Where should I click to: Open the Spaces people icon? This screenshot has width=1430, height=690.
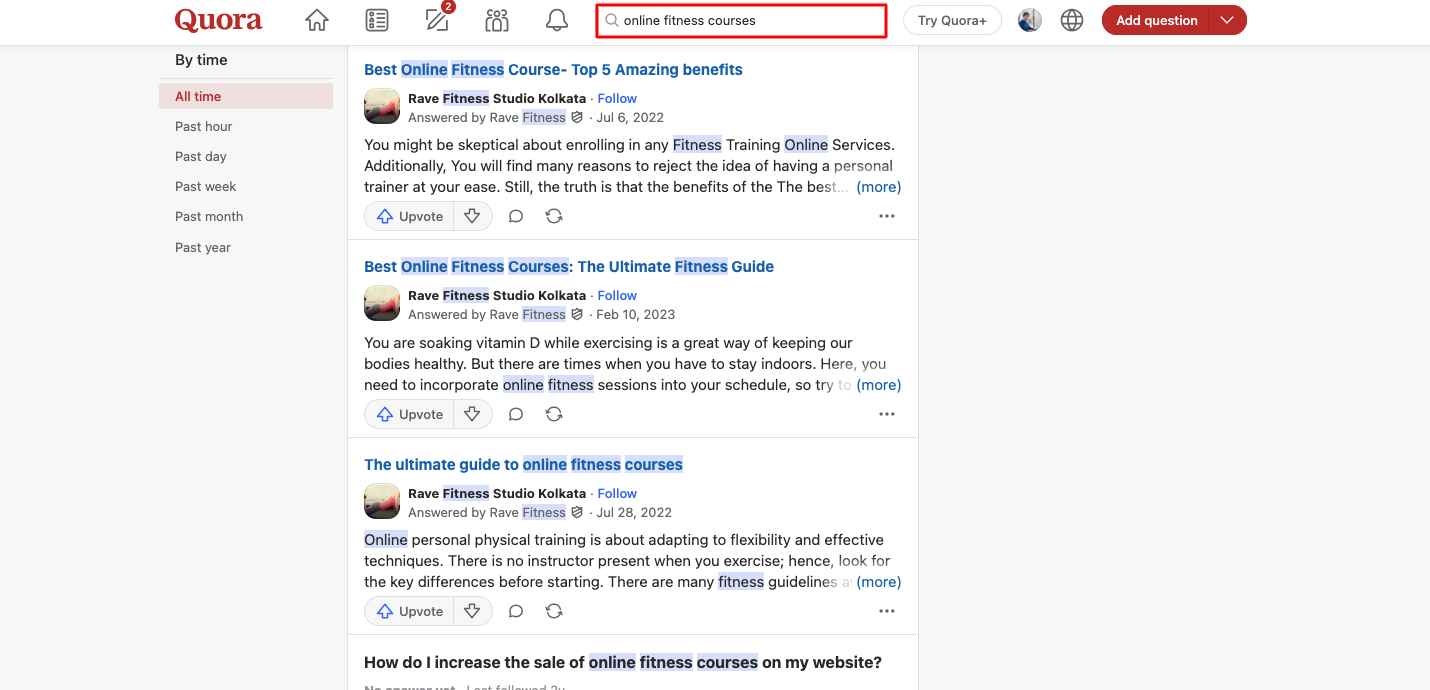(x=497, y=20)
